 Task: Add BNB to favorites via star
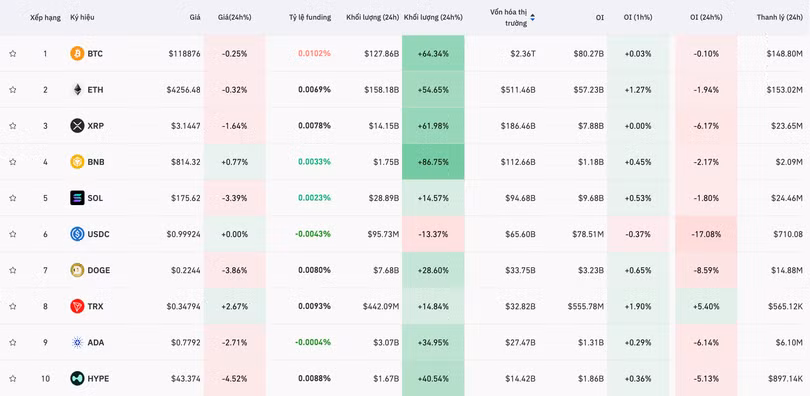tap(12, 162)
